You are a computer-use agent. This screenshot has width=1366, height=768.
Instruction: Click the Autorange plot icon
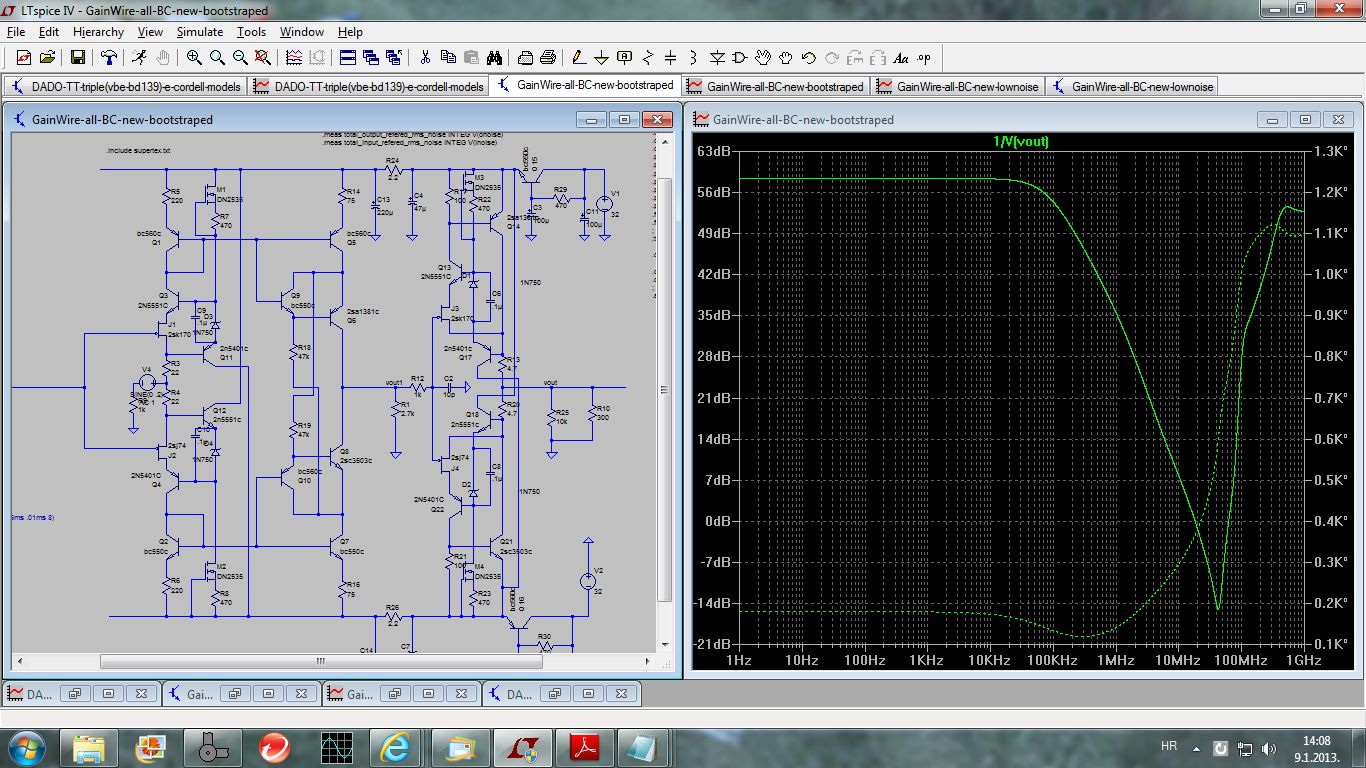coord(294,57)
